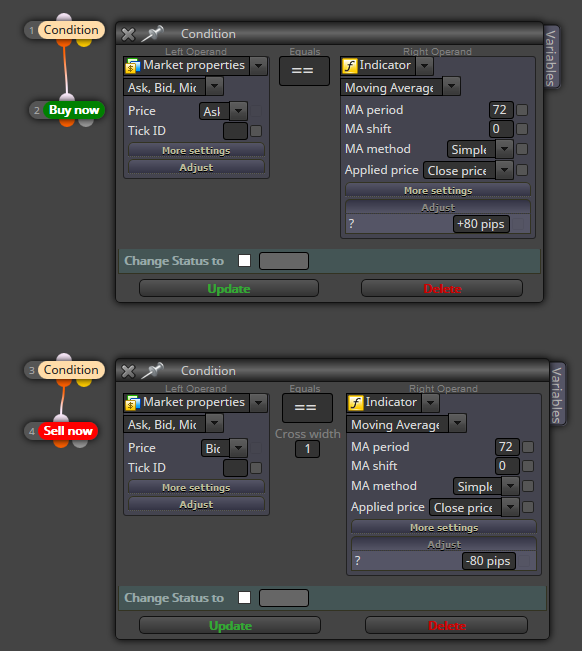The image size is (582, 651).
Task: Open Applied price dropdown in lower panel
Action: click(x=511, y=507)
